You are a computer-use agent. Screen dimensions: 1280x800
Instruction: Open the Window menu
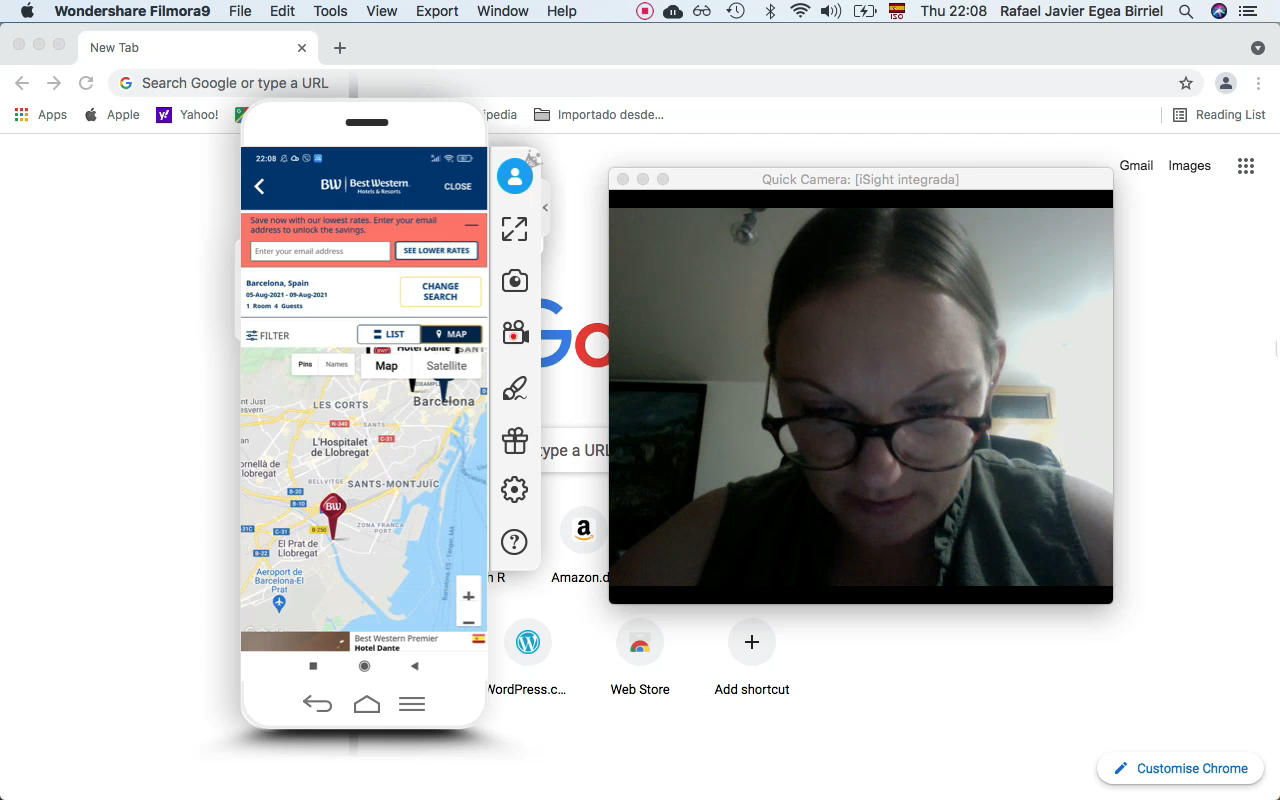click(x=503, y=11)
